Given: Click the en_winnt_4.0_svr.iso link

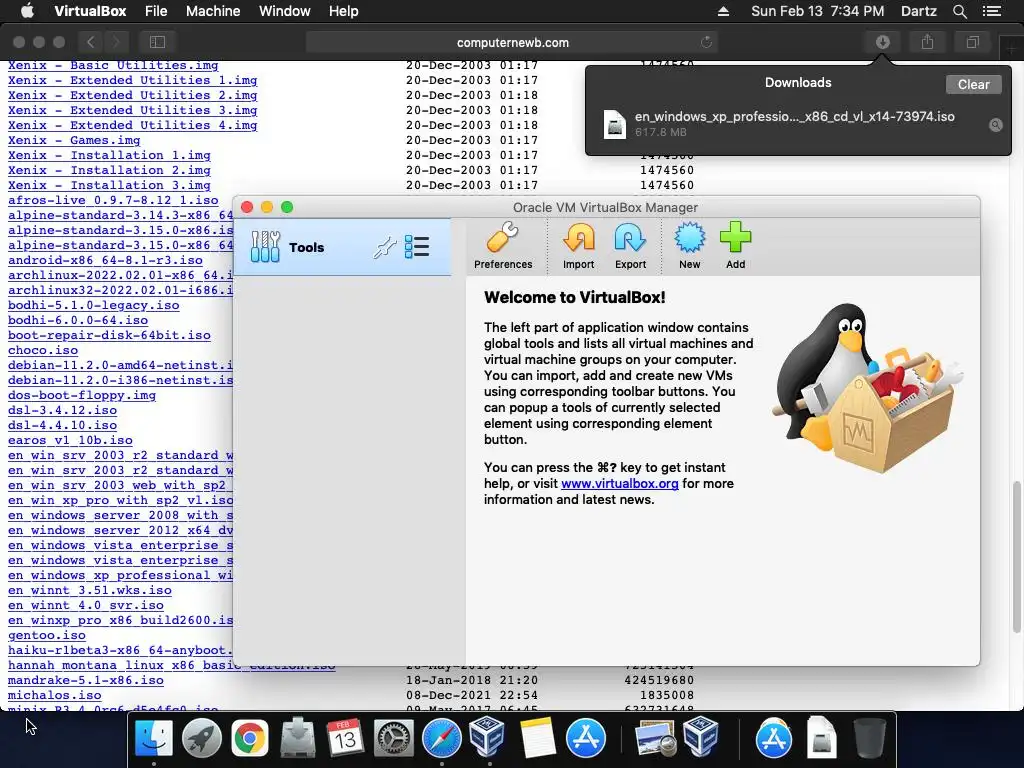Looking at the screenshot, I should pos(86,606).
